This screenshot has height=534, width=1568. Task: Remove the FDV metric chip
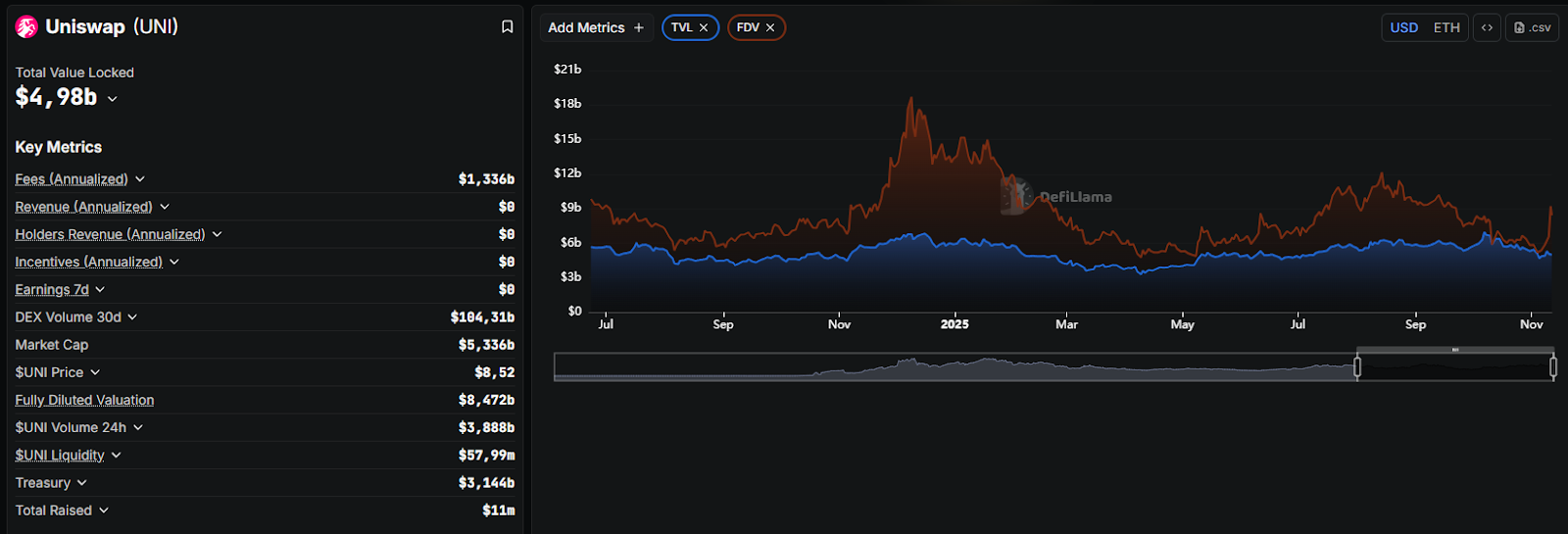point(770,27)
